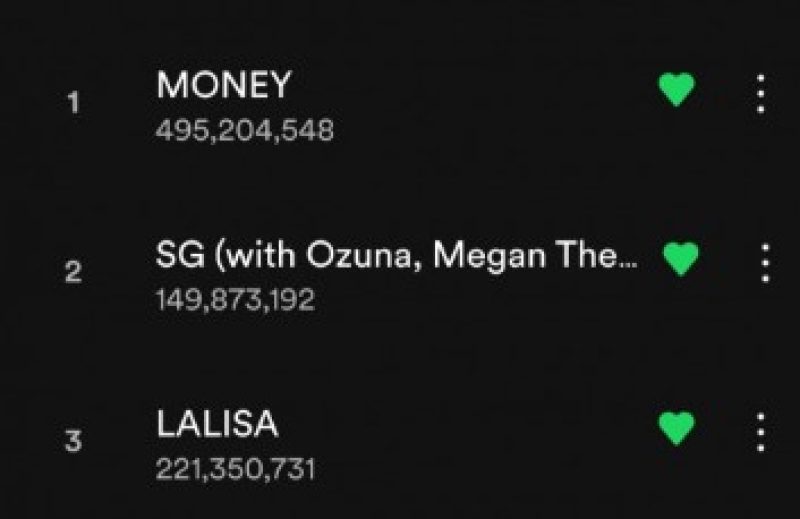
Task: Toggle the heart on SG track
Action: [681, 259]
